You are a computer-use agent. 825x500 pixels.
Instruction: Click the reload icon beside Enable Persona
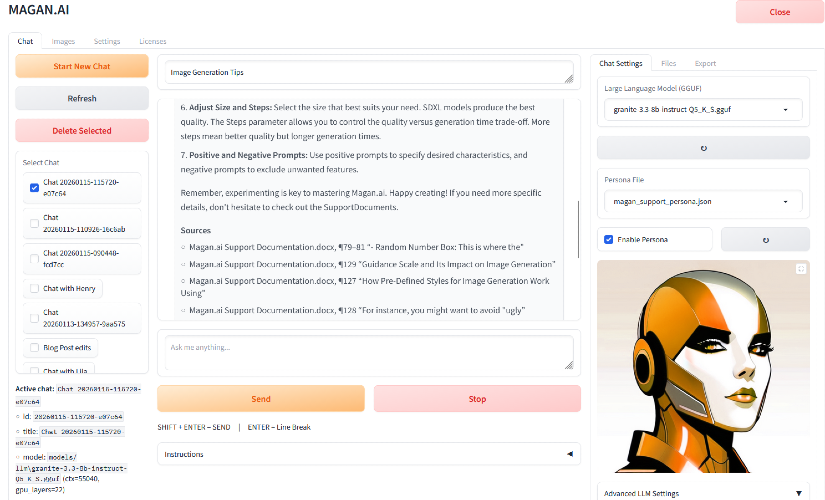tap(766, 240)
